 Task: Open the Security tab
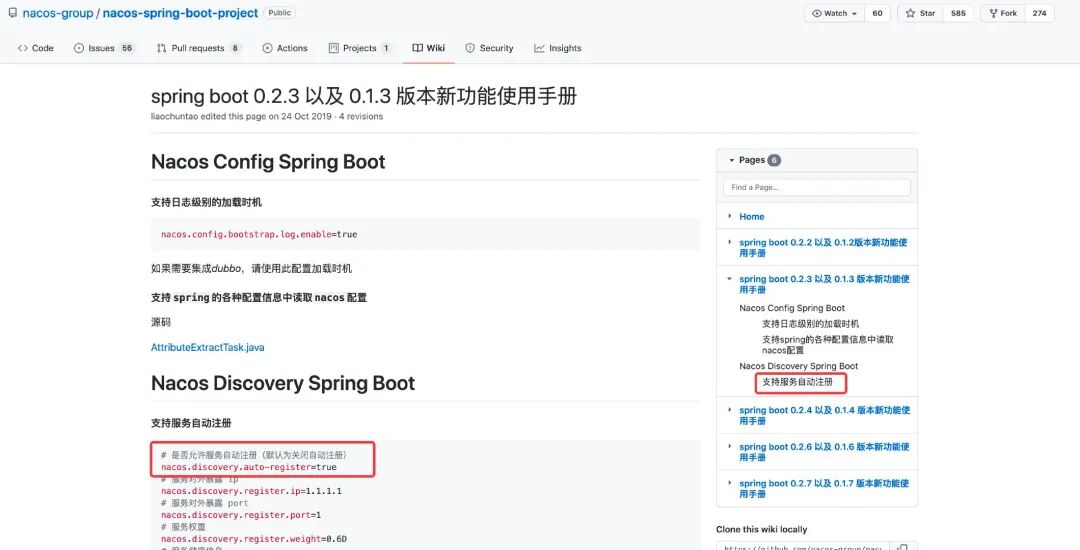(489, 48)
